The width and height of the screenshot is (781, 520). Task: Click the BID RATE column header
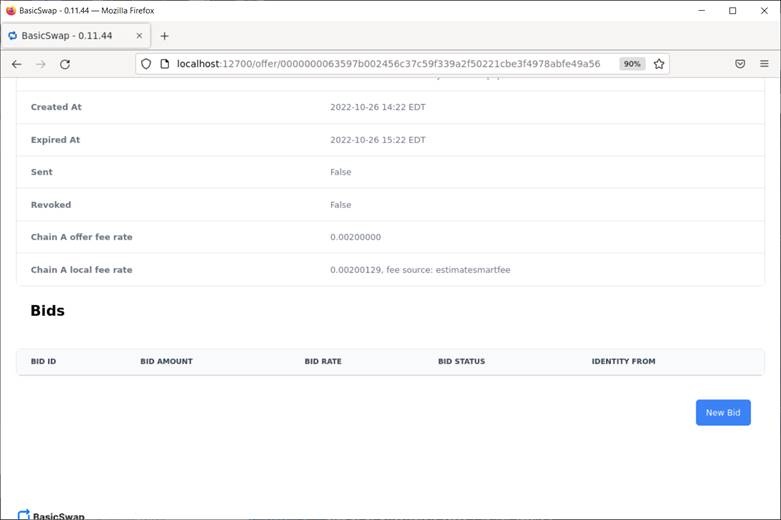323,362
